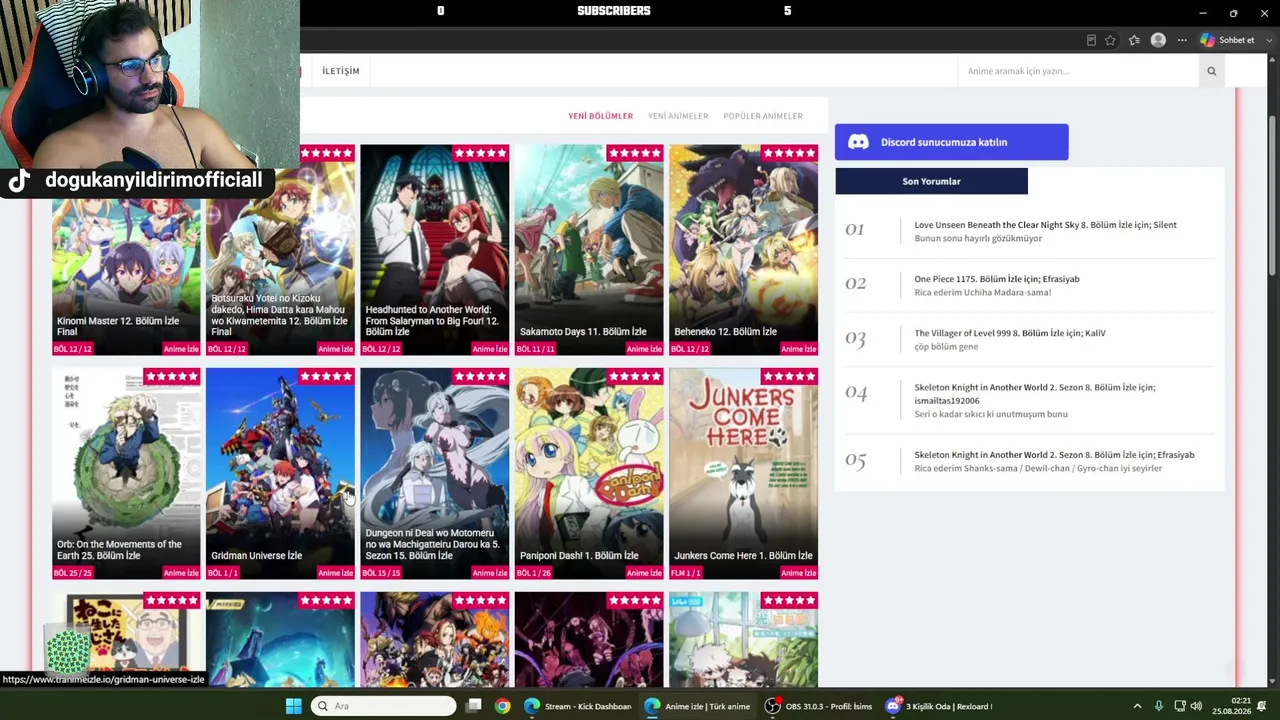Viewport: 1280px width, 720px height.
Task: Open Dungeon ni Deai wo Motomeru card
Action: point(434,473)
